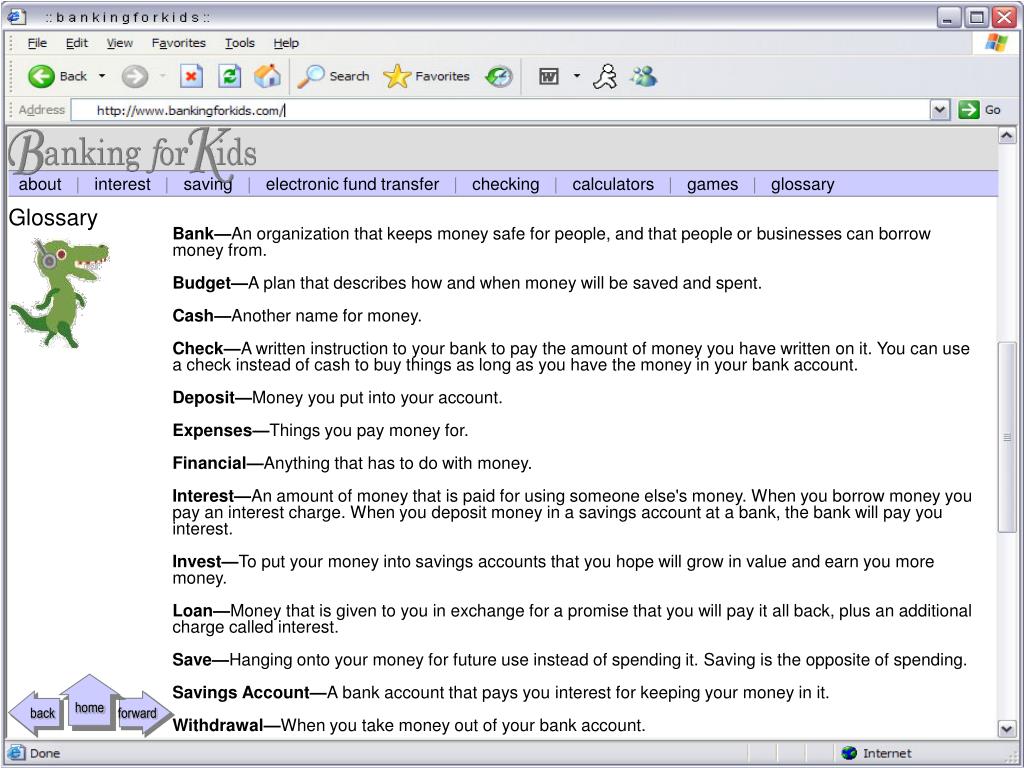The width and height of the screenshot is (1024, 768).
Task: Click the scrollbar up arrow
Action: (x=1006, y=136)
